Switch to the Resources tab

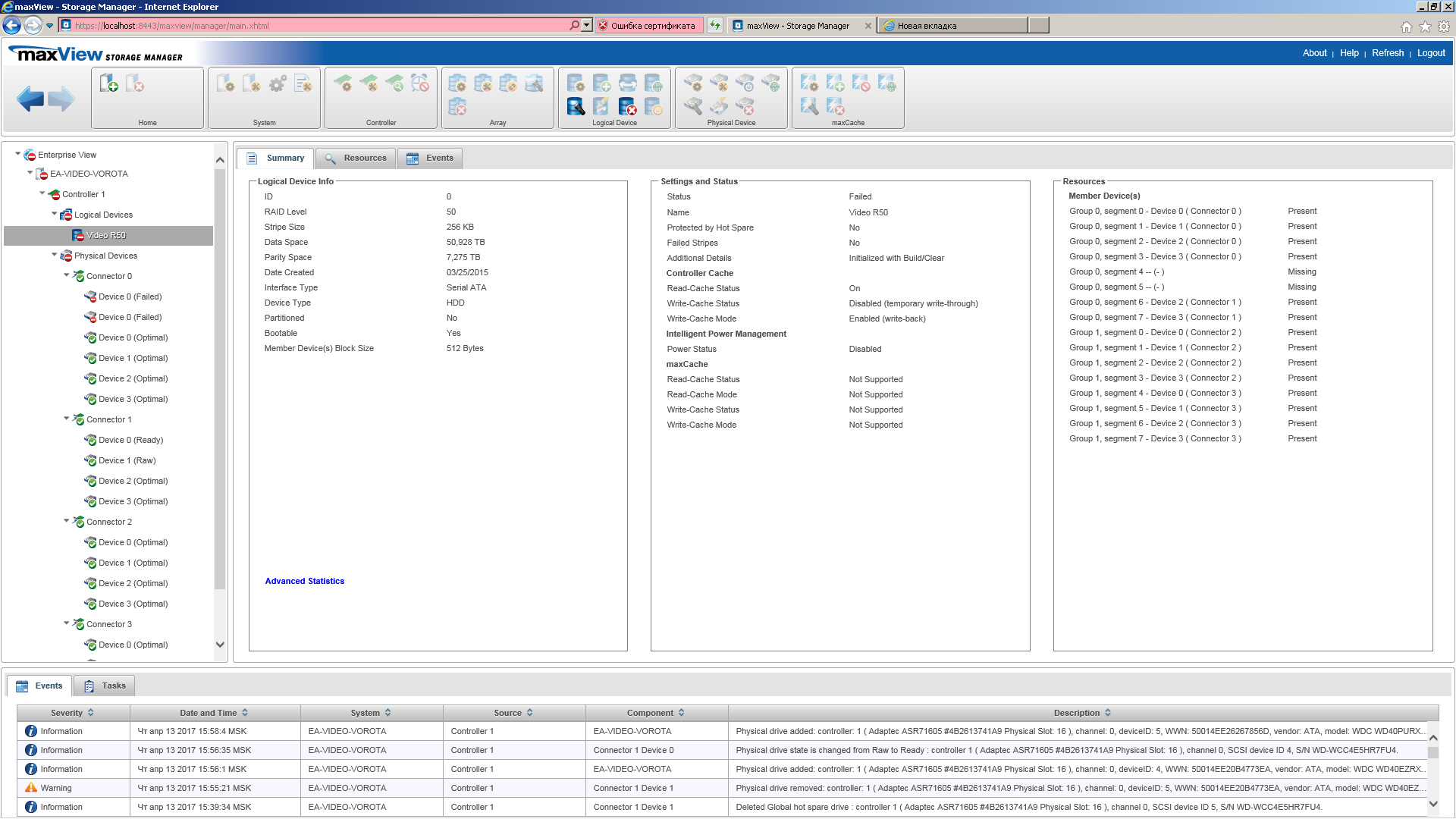pos(356,158)
